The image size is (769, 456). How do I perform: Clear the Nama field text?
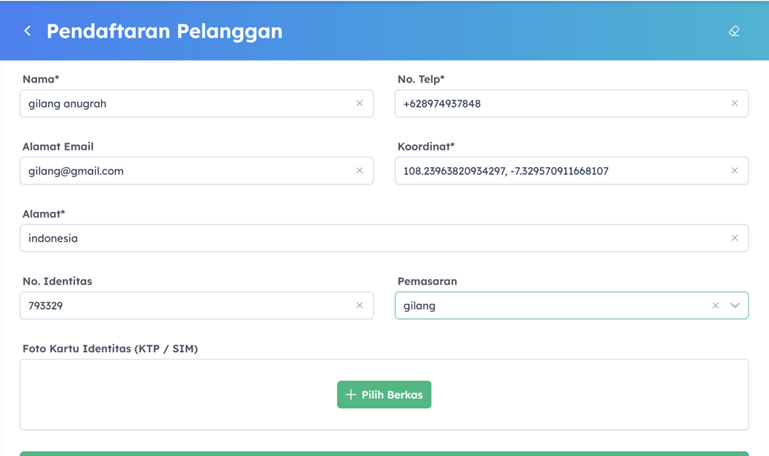(x=359, y=103)
